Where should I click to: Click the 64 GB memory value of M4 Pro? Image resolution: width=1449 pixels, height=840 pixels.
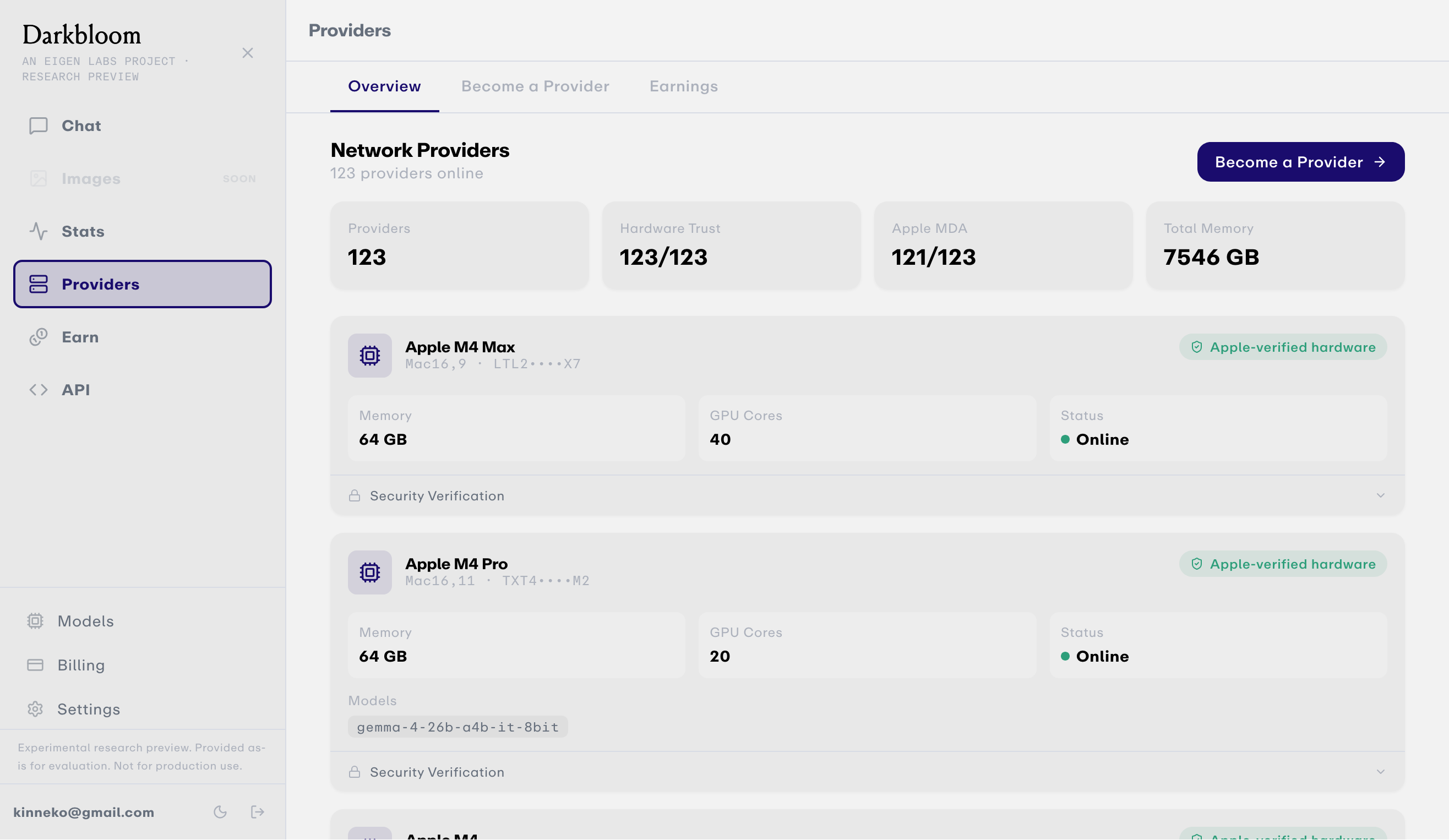[383, 657]
